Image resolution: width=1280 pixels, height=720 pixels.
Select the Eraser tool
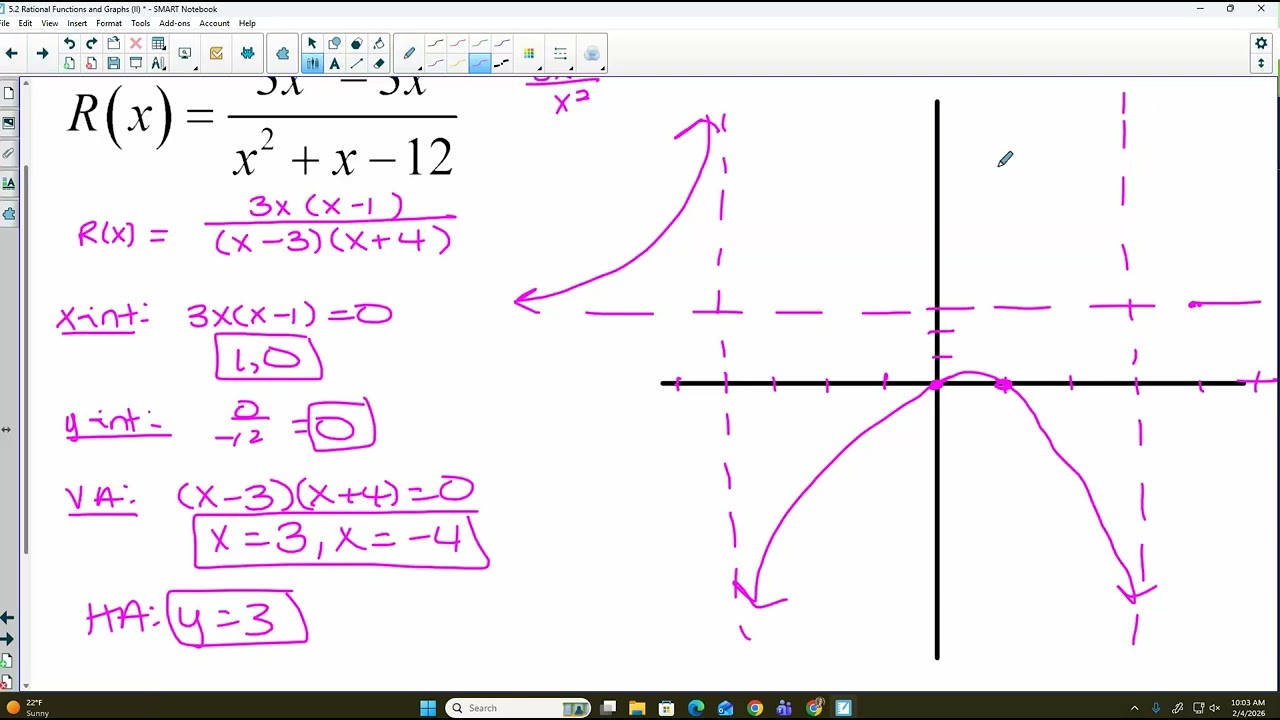pyautogui.click(x=378, y=63)
